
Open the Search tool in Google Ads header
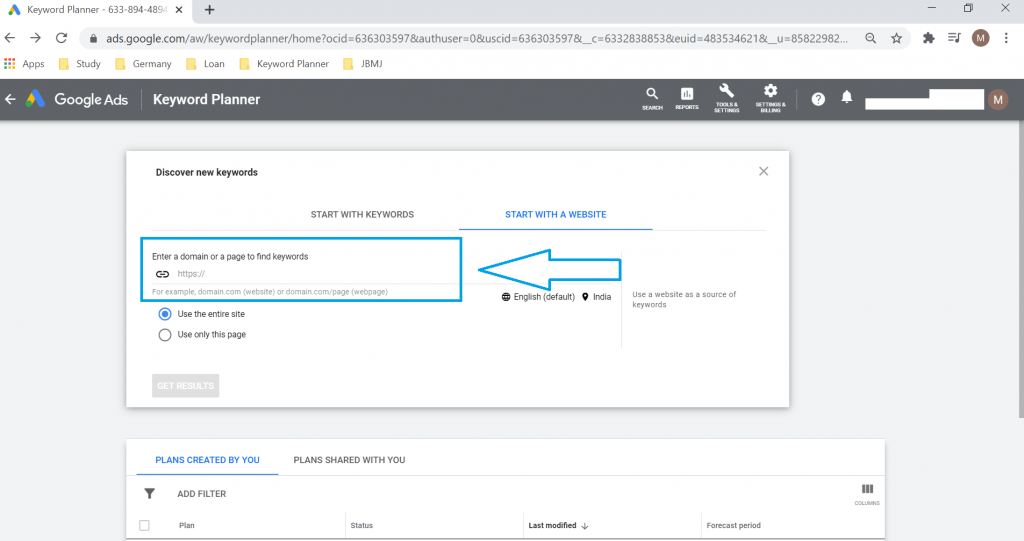(x=652, y=99)
